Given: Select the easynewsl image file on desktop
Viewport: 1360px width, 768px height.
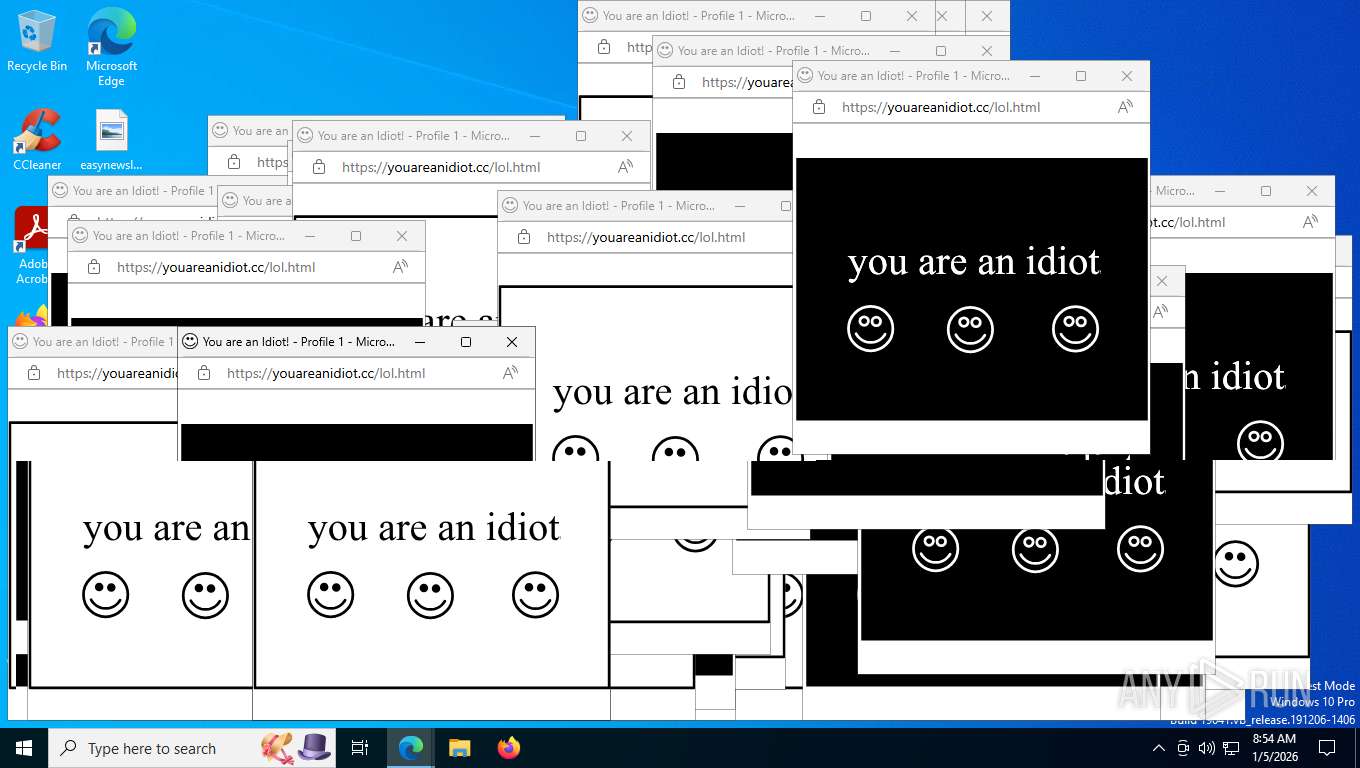Looking at the screenshot, I should click(111, 140).
